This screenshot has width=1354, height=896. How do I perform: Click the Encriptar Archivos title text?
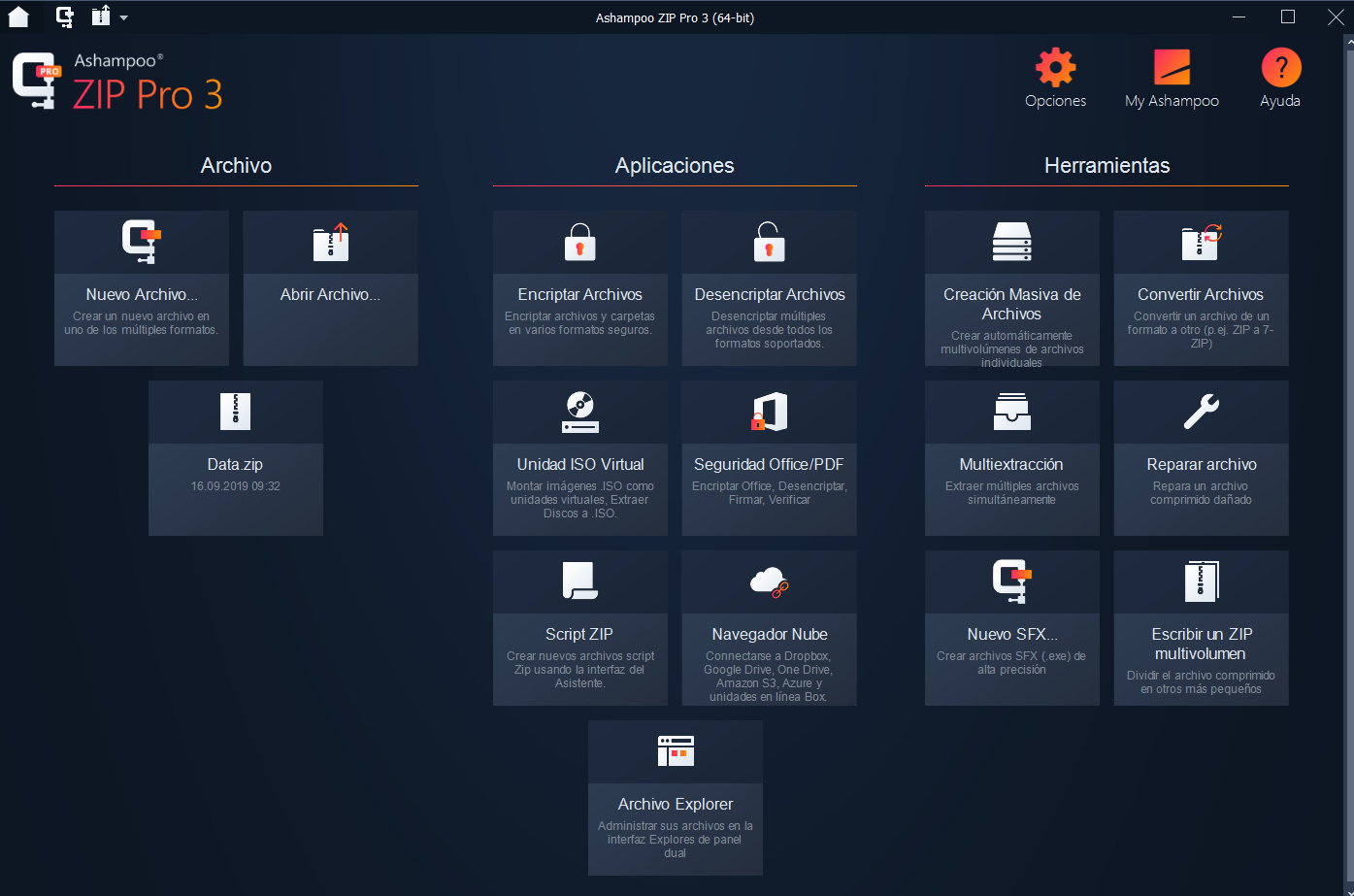tap(579, 294)
